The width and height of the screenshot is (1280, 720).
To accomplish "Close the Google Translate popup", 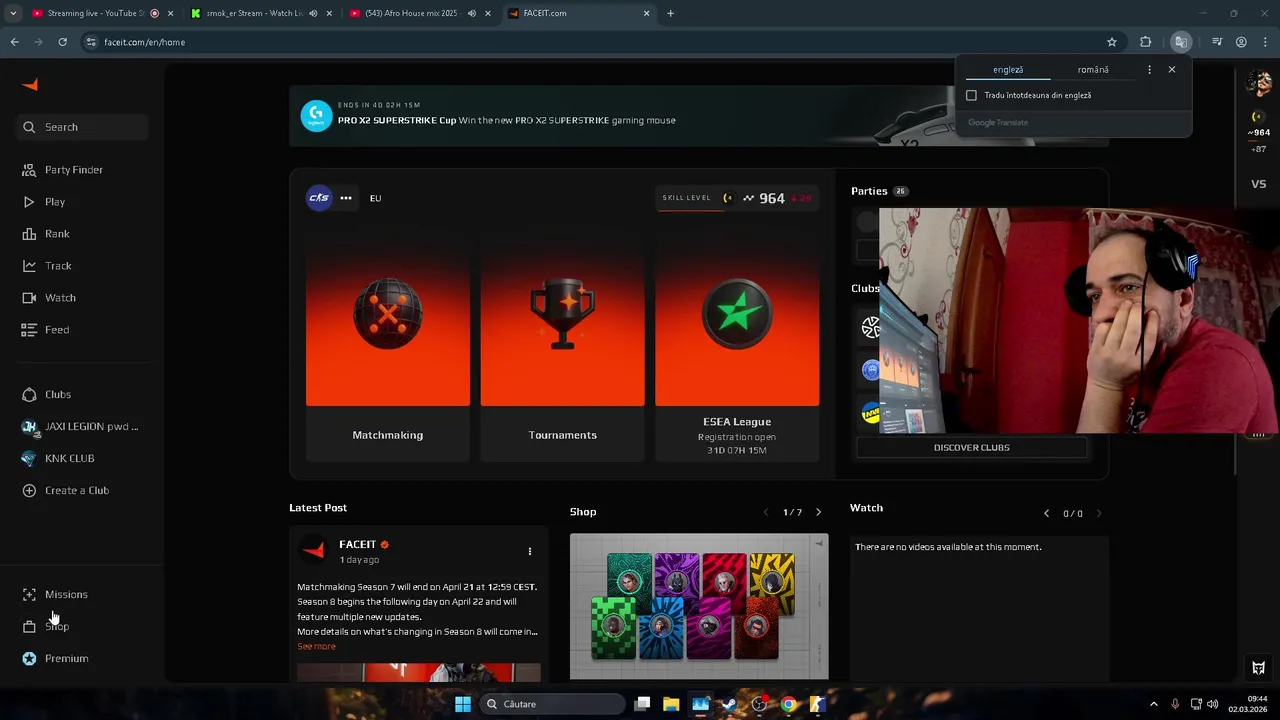I will point(1172,70).
